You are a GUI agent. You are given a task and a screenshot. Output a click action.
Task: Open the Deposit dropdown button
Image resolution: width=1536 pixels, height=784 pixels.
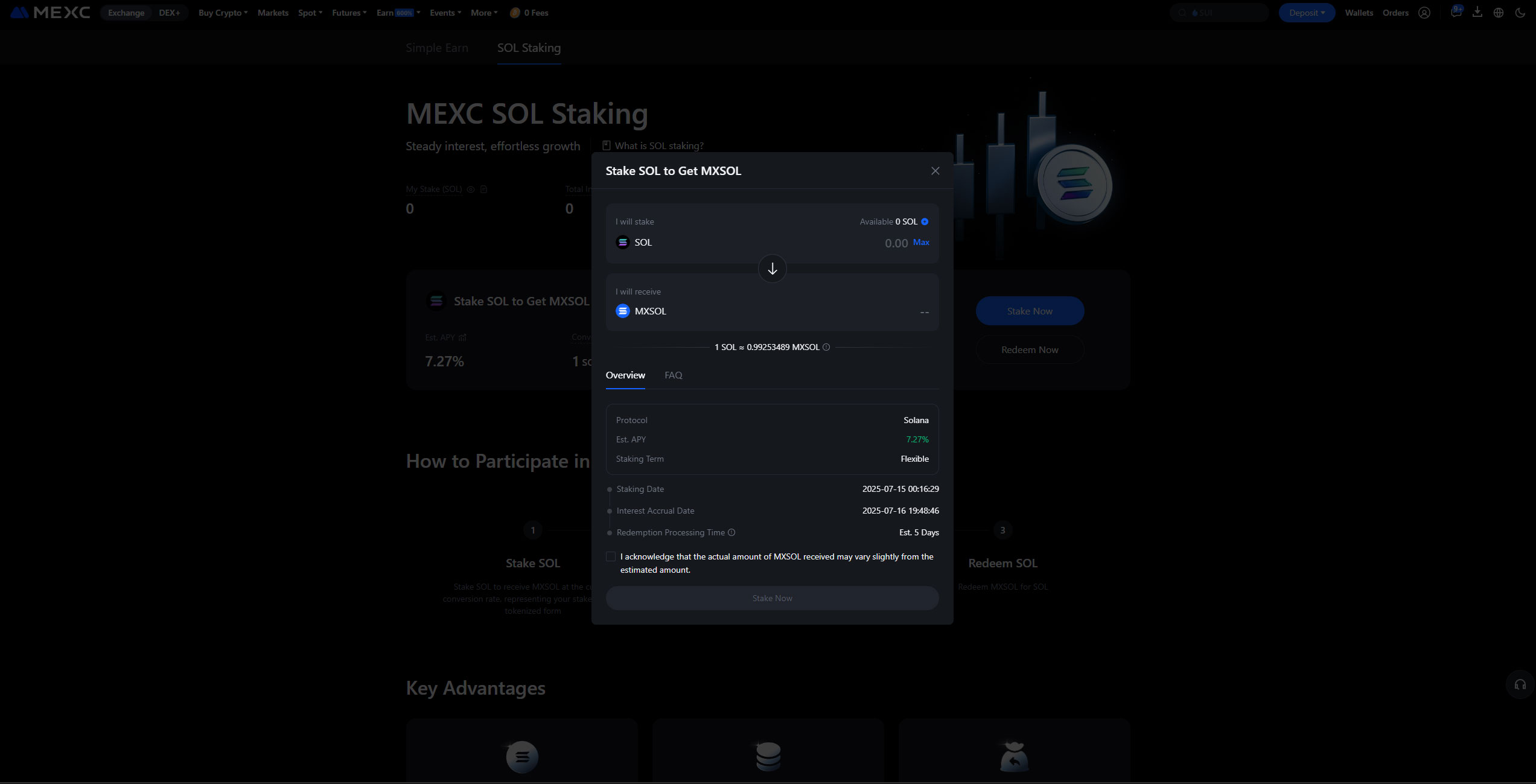pos(1307,13)
